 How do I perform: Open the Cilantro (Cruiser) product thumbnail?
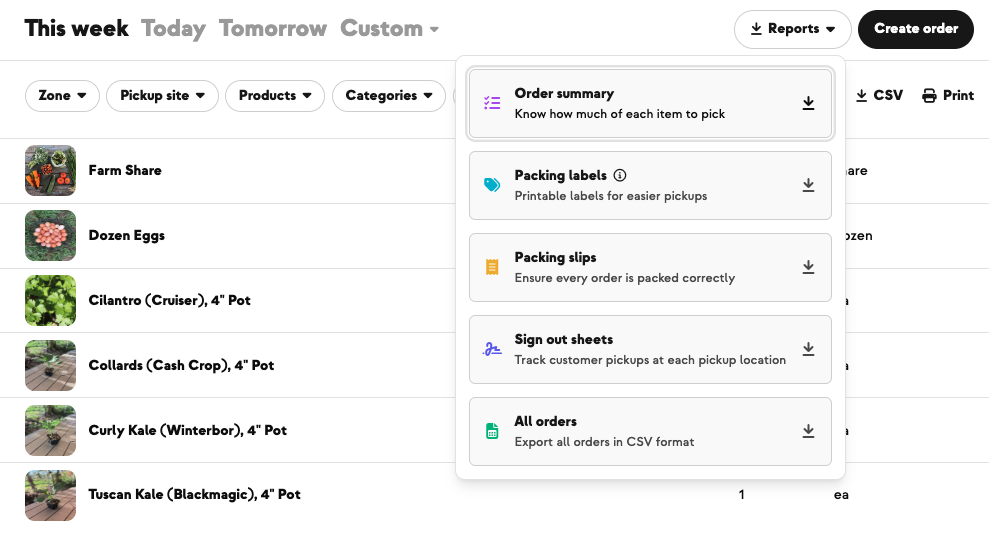(50, 300)
